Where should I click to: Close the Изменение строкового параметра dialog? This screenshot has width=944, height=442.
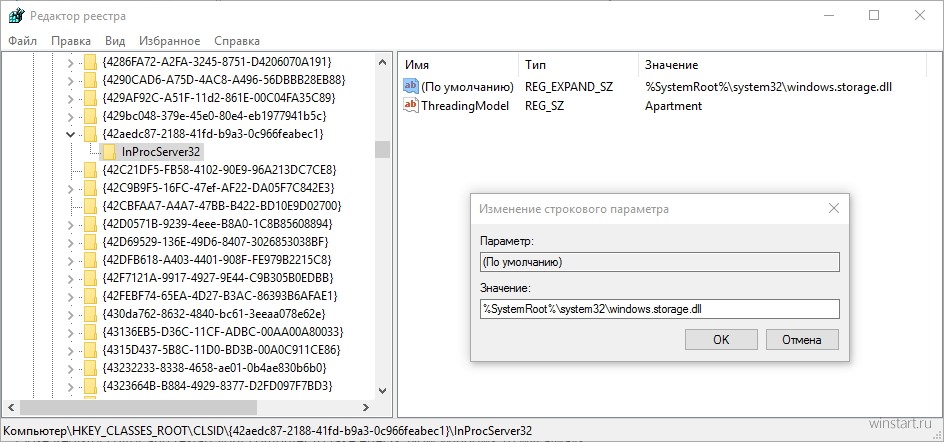(x=834, y=209)
